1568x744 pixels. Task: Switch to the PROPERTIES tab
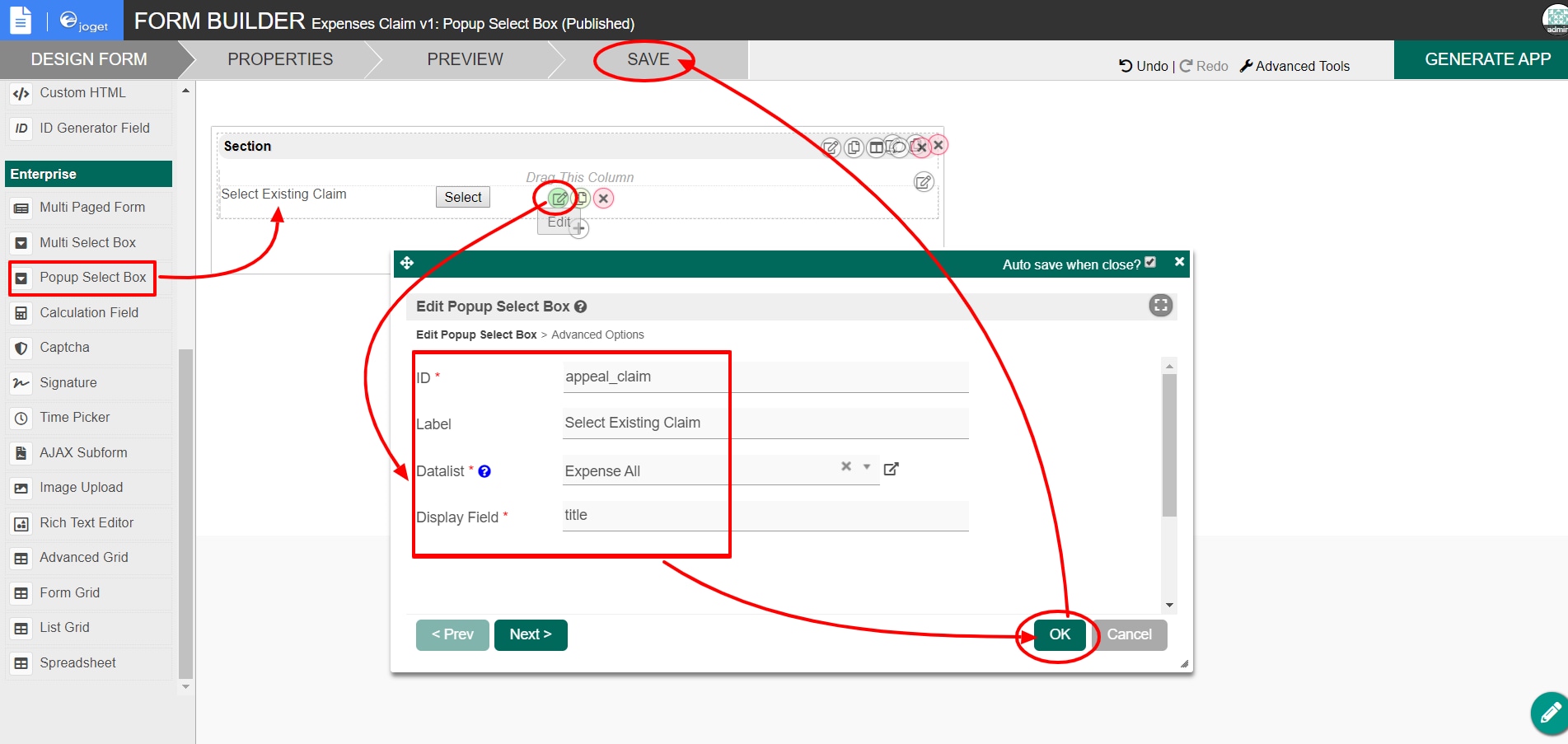pyautogui.click(x=280, y=59)
